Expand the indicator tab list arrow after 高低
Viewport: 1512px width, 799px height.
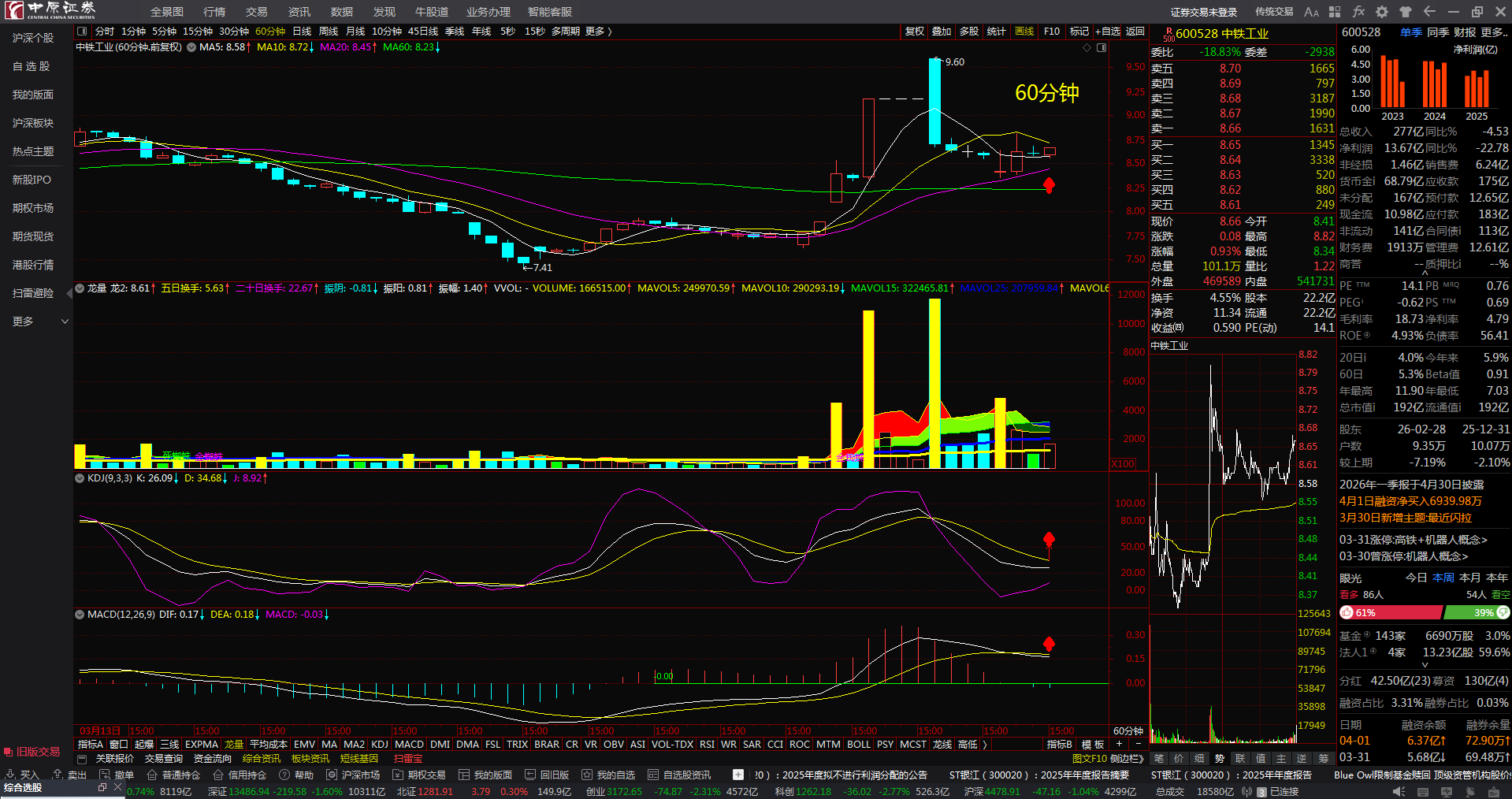click(x=985, y=745)
